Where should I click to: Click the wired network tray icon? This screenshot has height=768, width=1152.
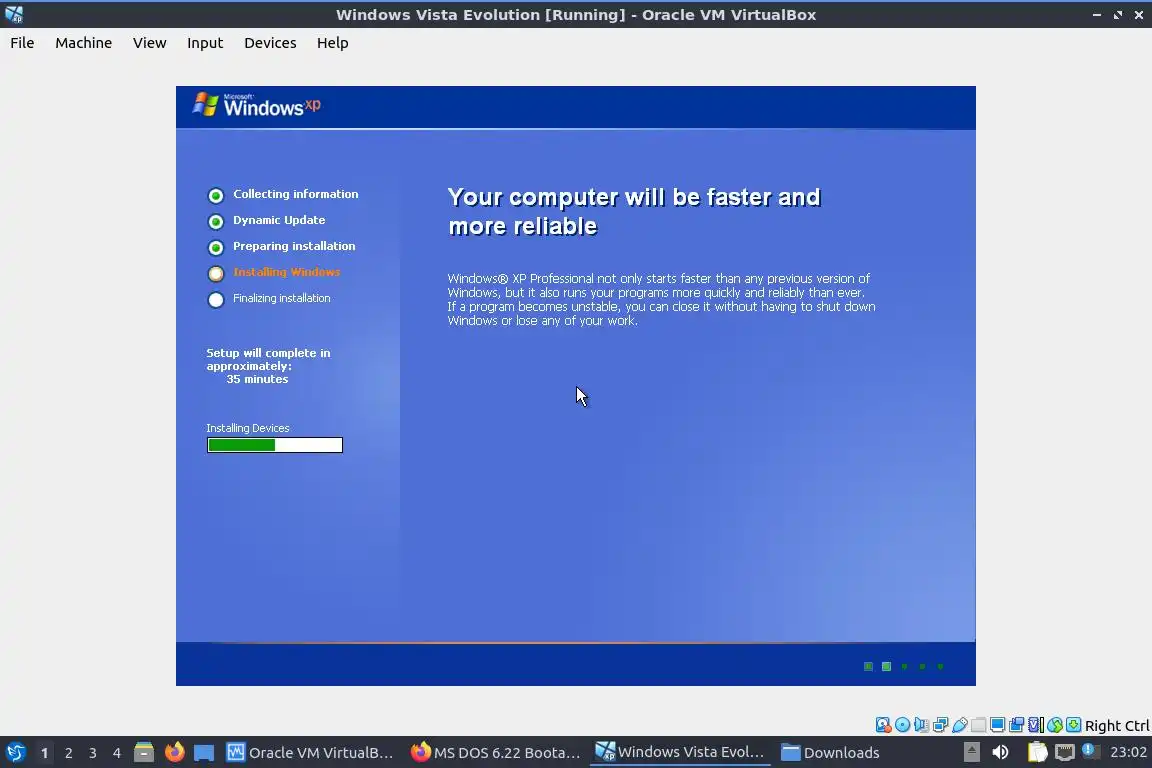pyautogui.click(x=1065, y=752)
